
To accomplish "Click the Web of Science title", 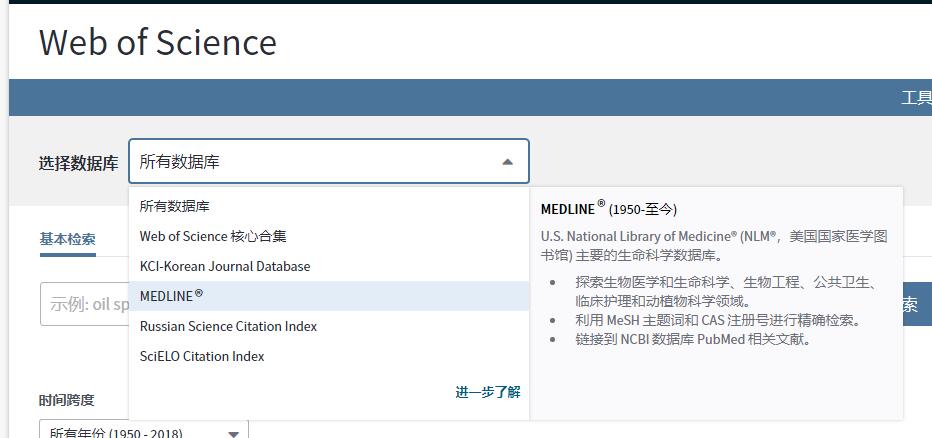I will 158,42.
